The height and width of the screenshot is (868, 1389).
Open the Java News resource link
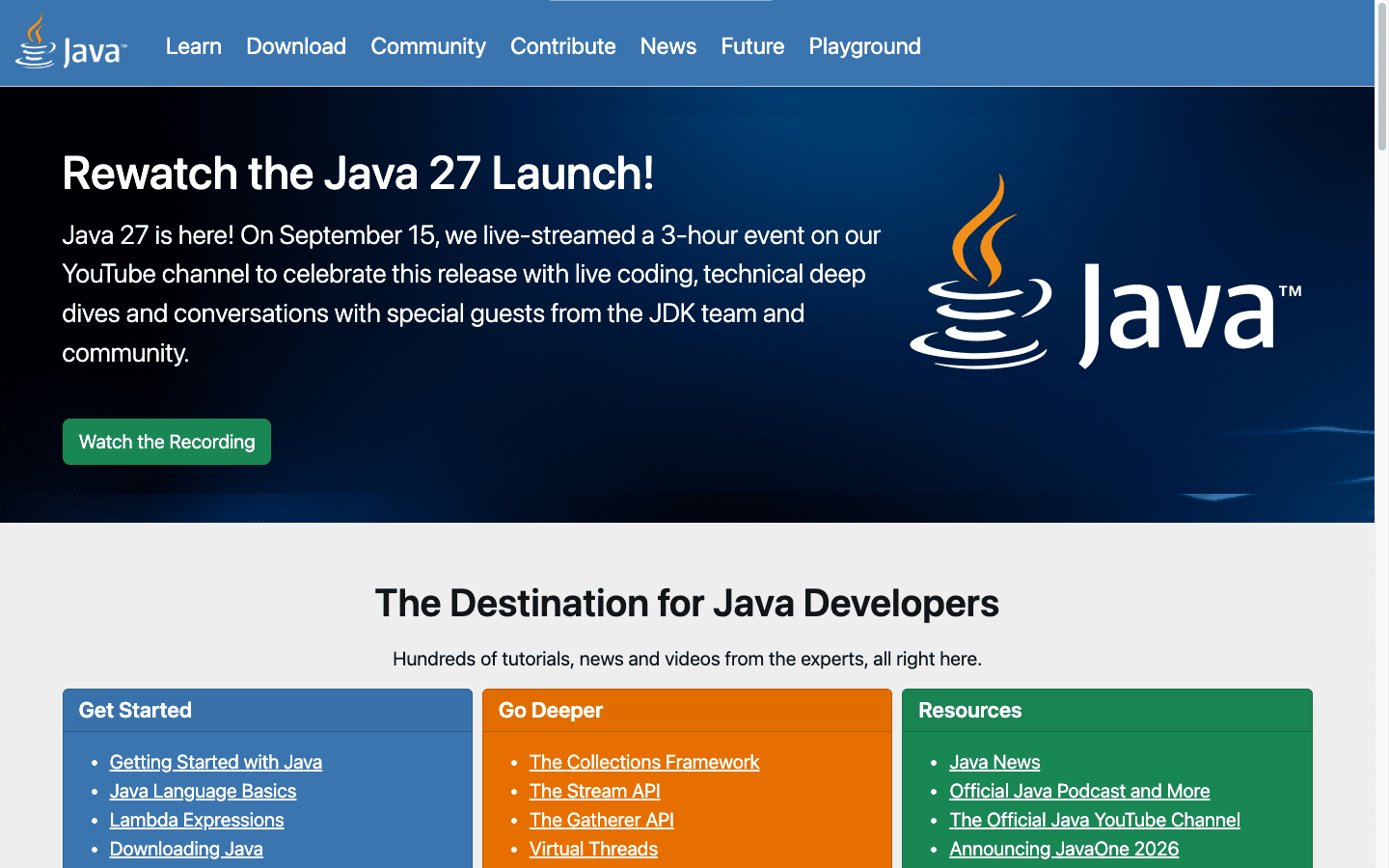coord(994,762)
